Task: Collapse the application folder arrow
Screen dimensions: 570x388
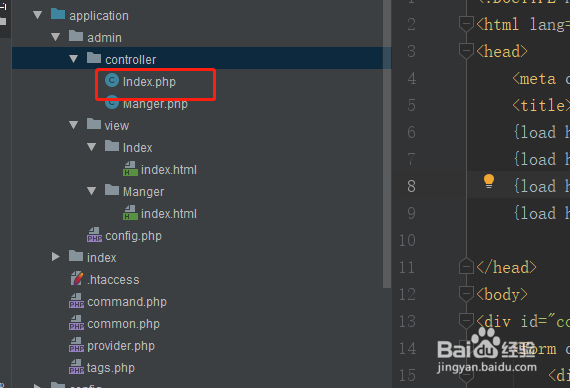Action: tap(37, 15)
